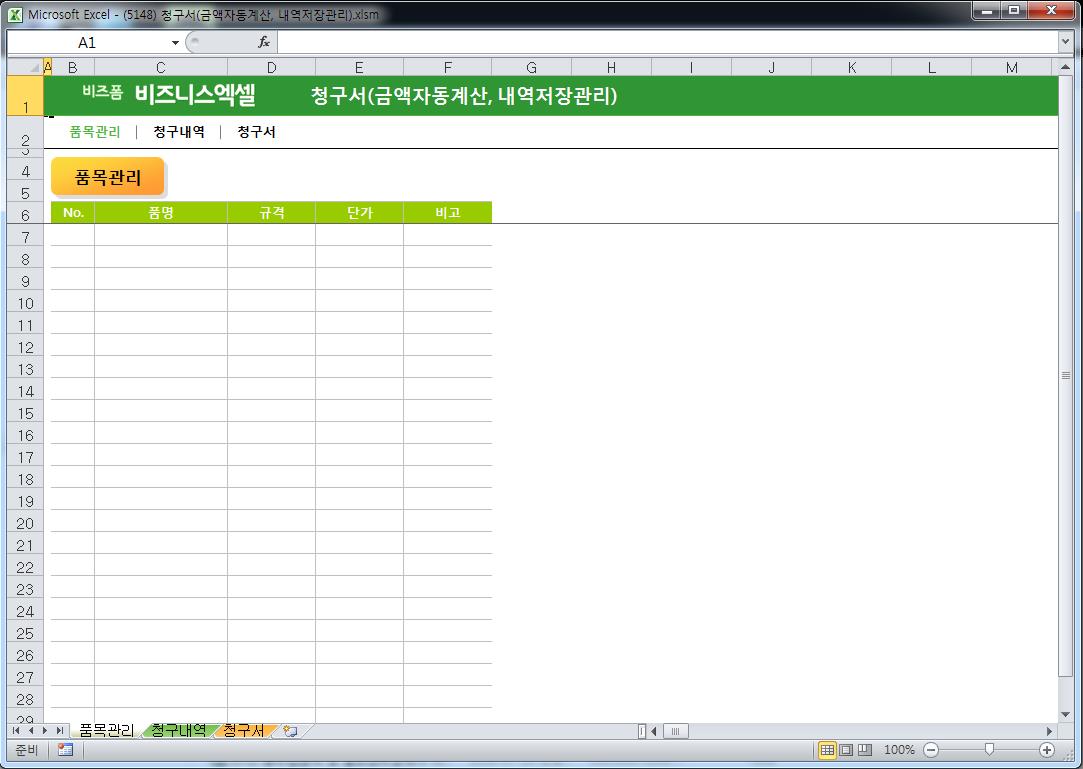Open the 청구내역 navigation link
Screen dimensions: 1083x769
179,132
